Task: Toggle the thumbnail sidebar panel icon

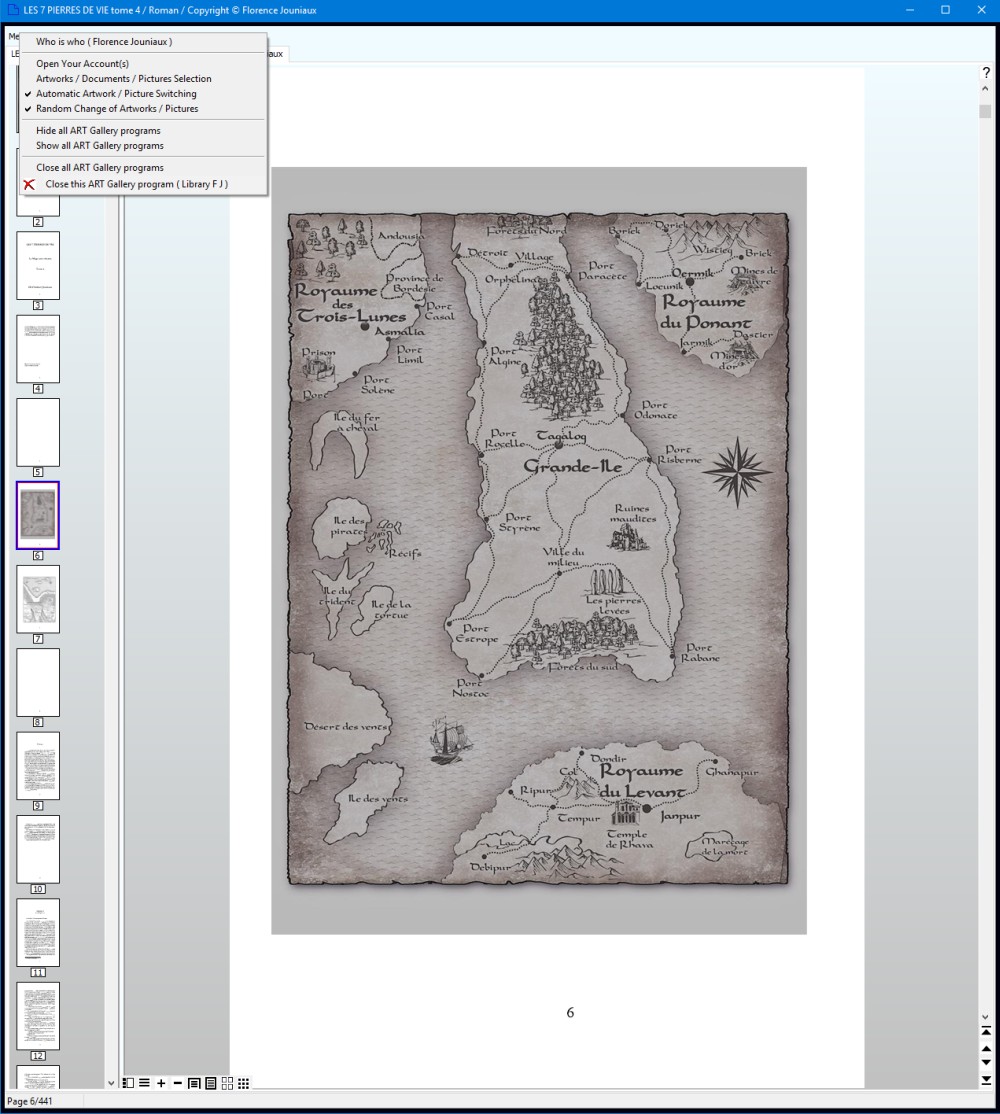Action: pos(128,1083)
